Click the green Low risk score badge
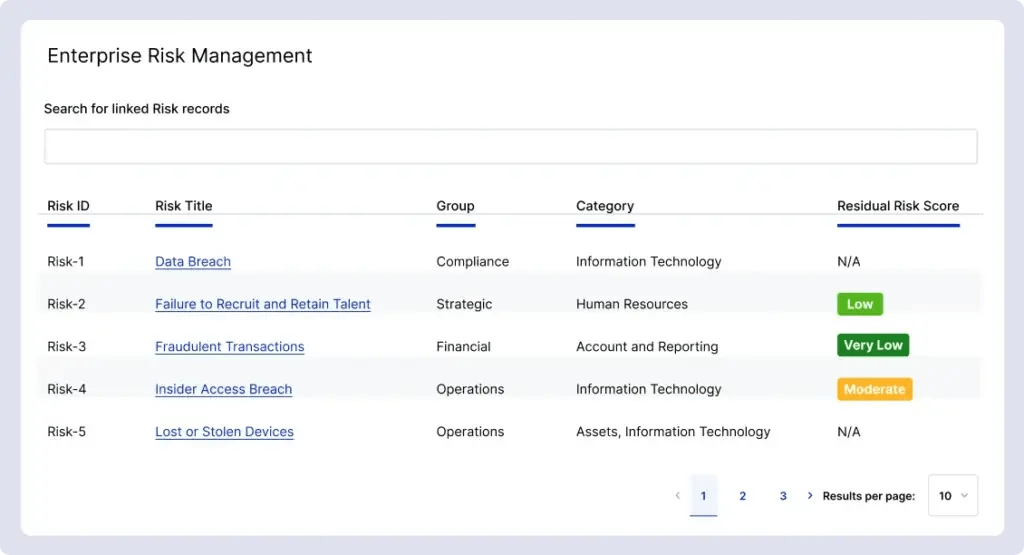Screen dimensions: 1024x555 click(859, 304)
